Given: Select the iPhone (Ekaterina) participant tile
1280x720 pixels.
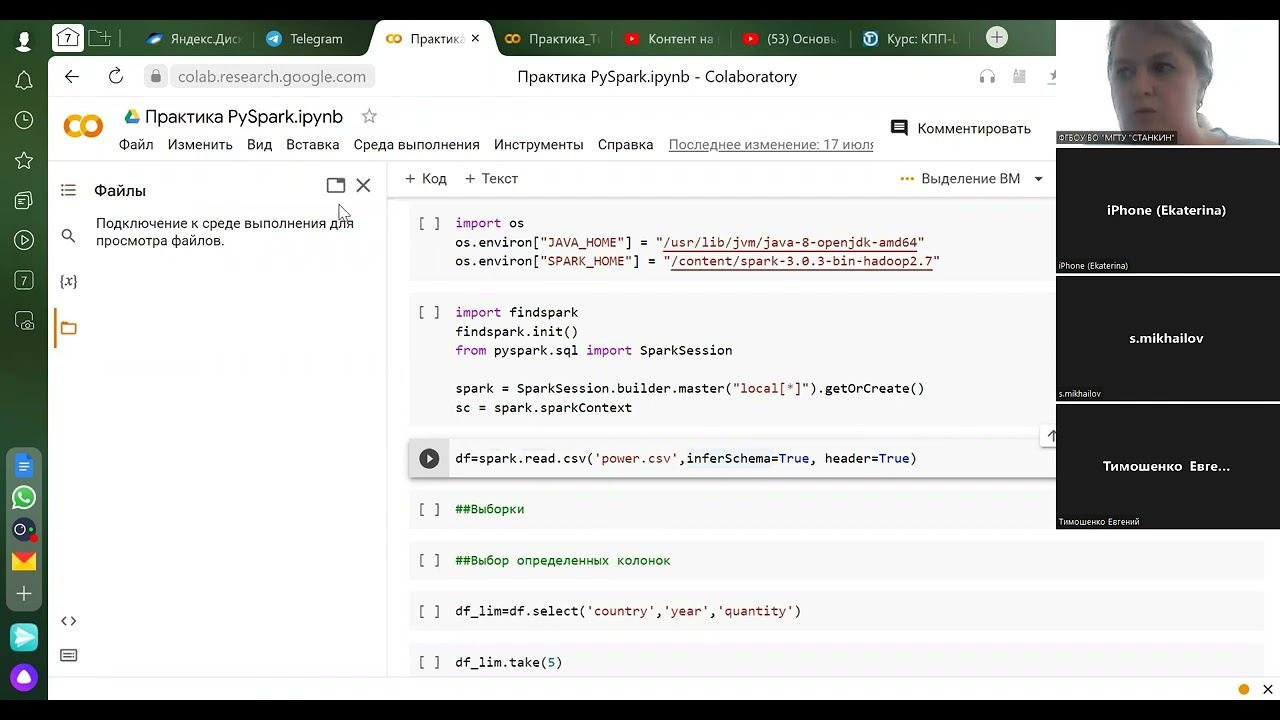Looking at the screenshot, I should tap(1168, 210).
